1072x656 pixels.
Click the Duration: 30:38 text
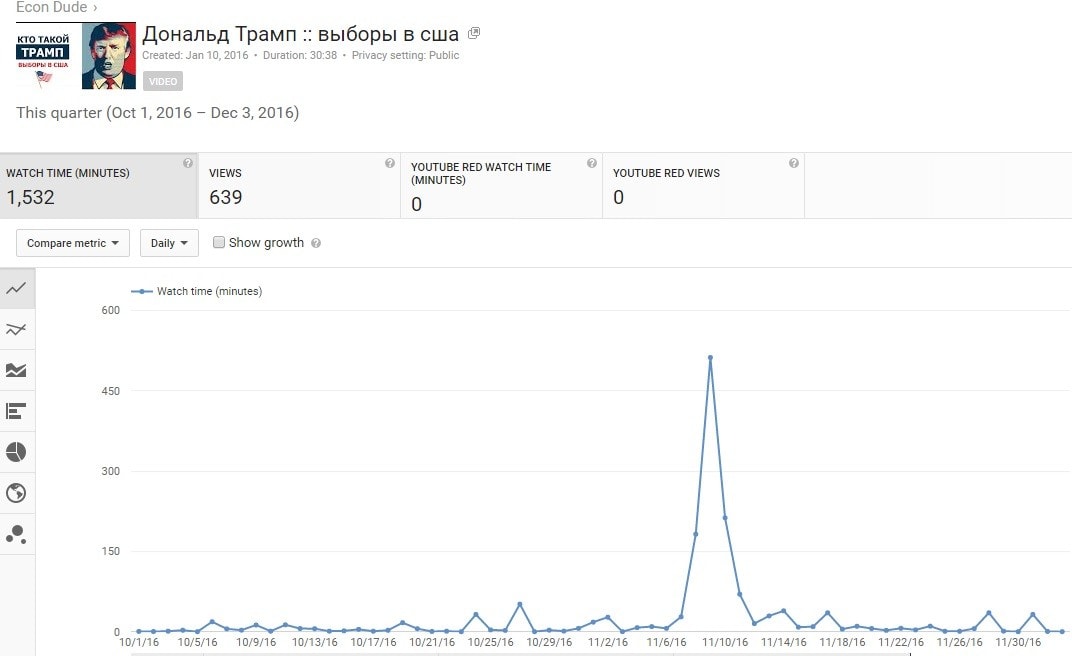pos(300,55)
